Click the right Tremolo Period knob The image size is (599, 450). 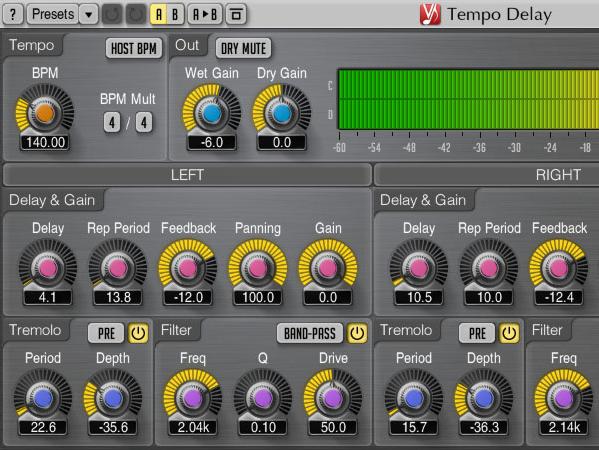(414, 398)
